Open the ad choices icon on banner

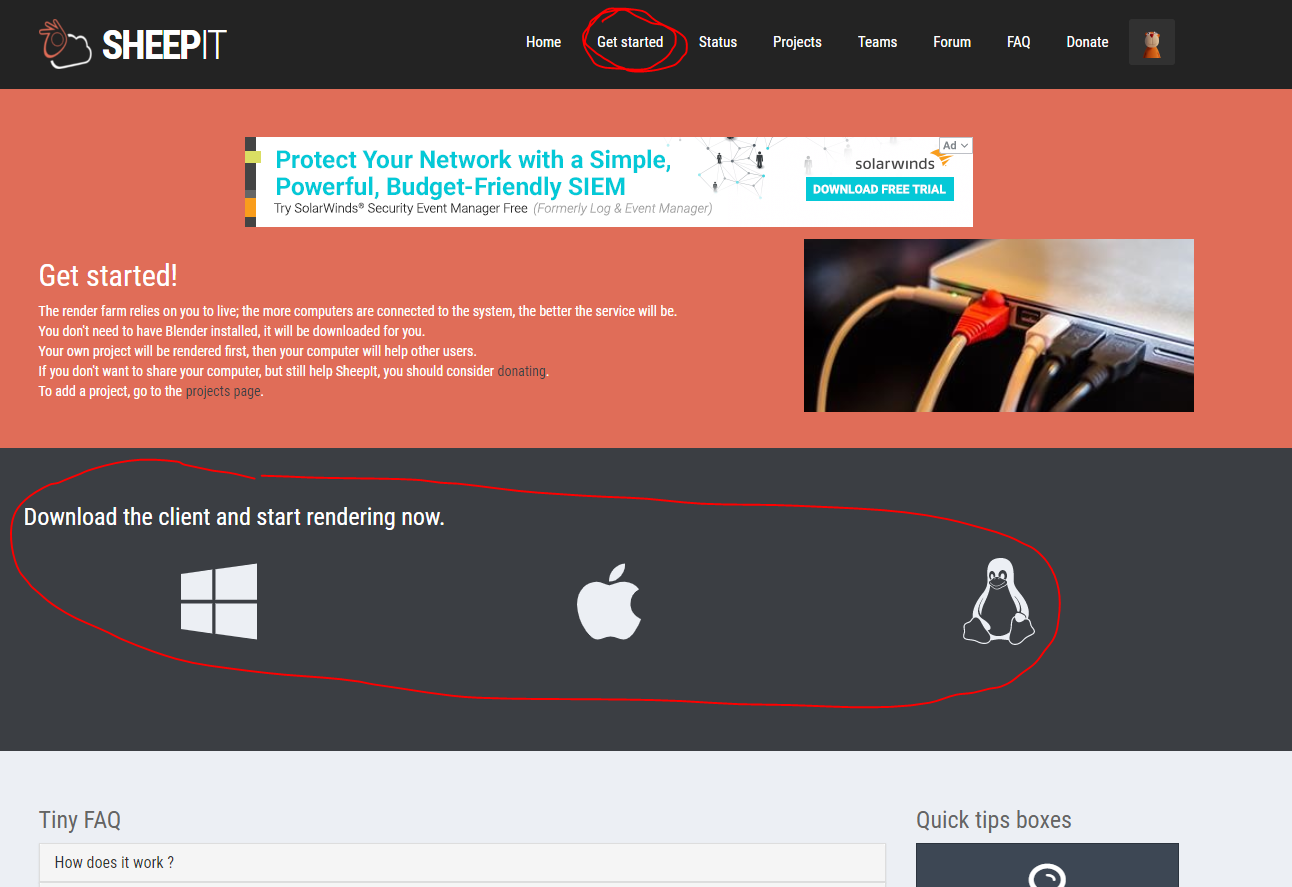[x=956, y=146]
